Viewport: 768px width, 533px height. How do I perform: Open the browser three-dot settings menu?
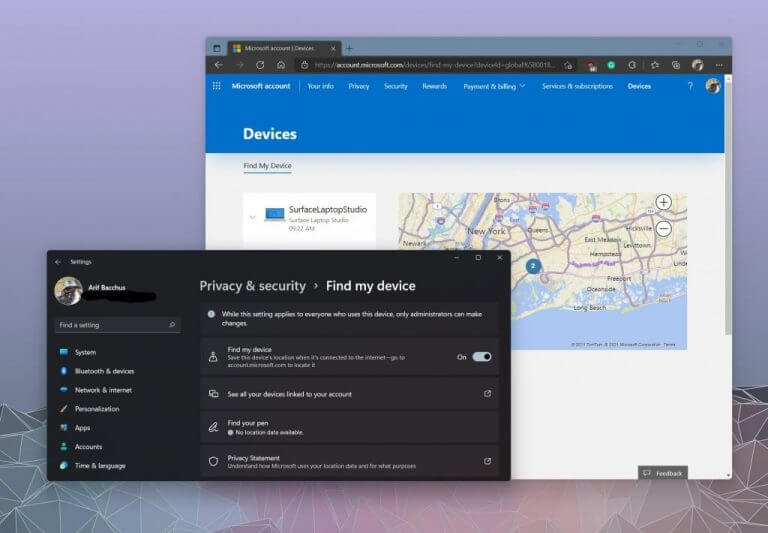[719, 65]
